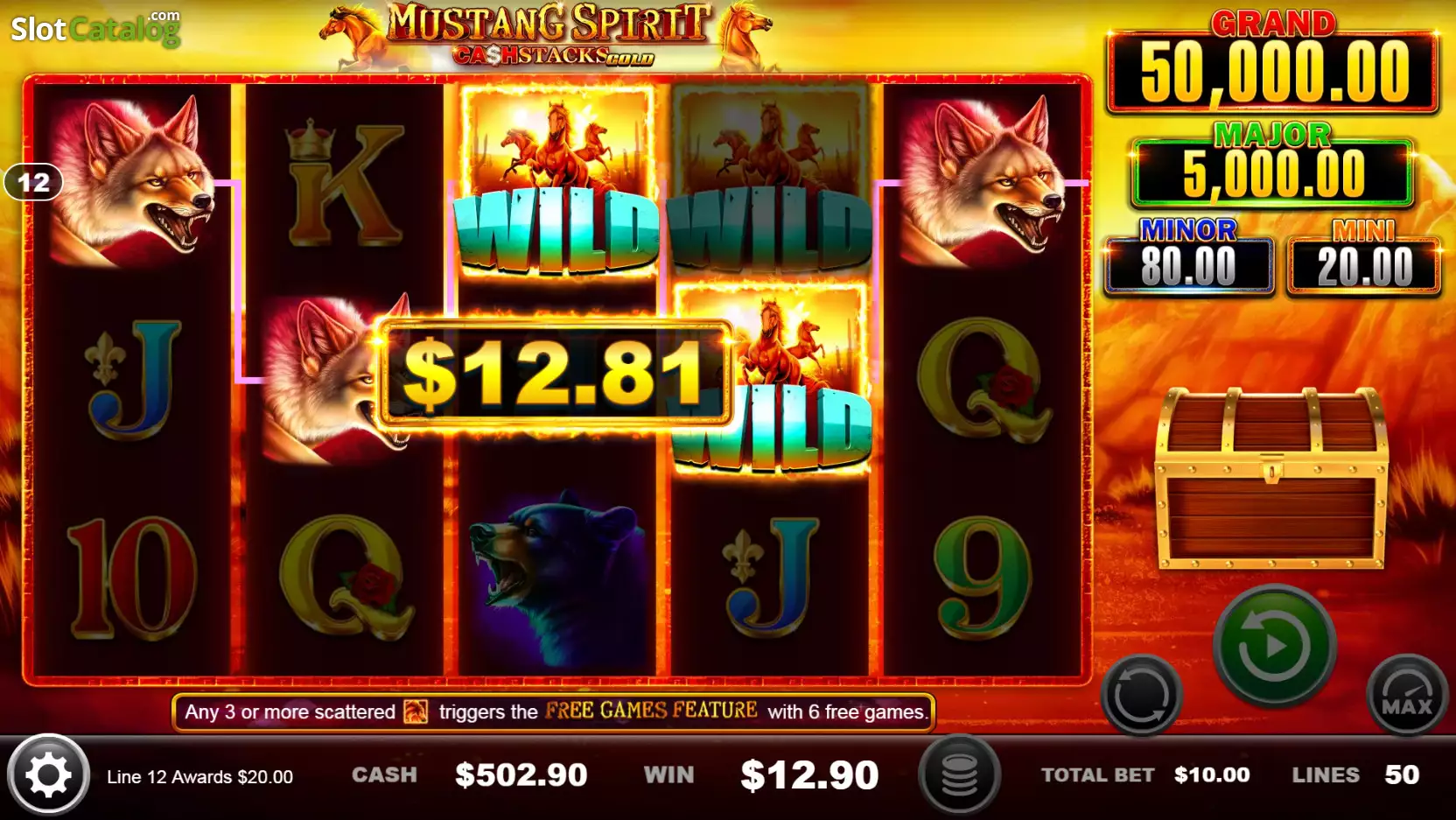This screenshot has width=1456, height=820.
Task: Click the line 12 indicator badge
Action: point(33,182)
